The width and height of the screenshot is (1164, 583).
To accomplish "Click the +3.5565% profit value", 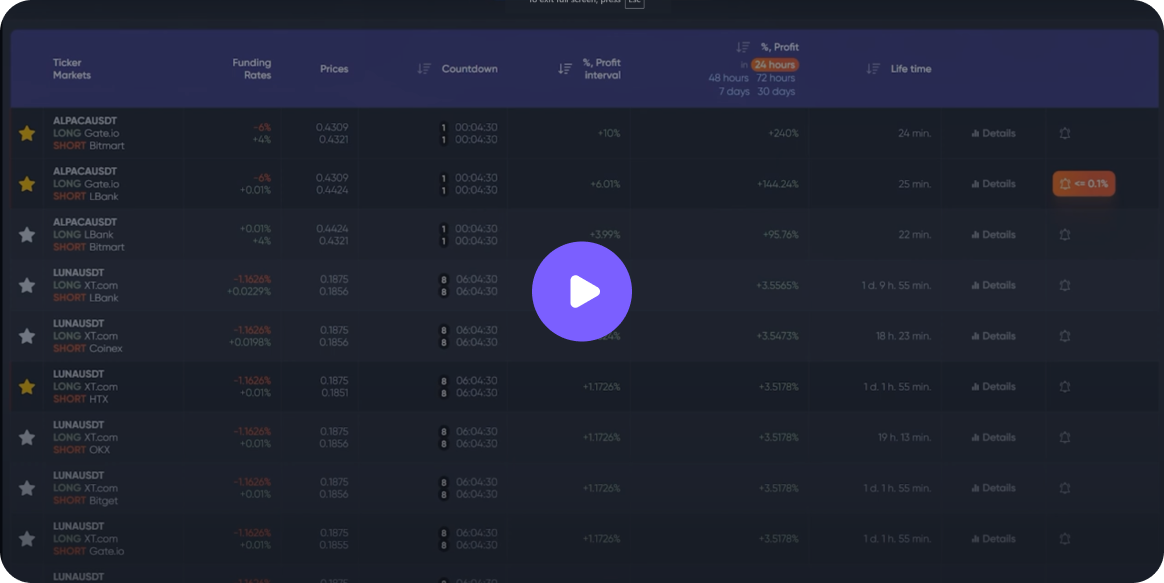I will point(778,285).
